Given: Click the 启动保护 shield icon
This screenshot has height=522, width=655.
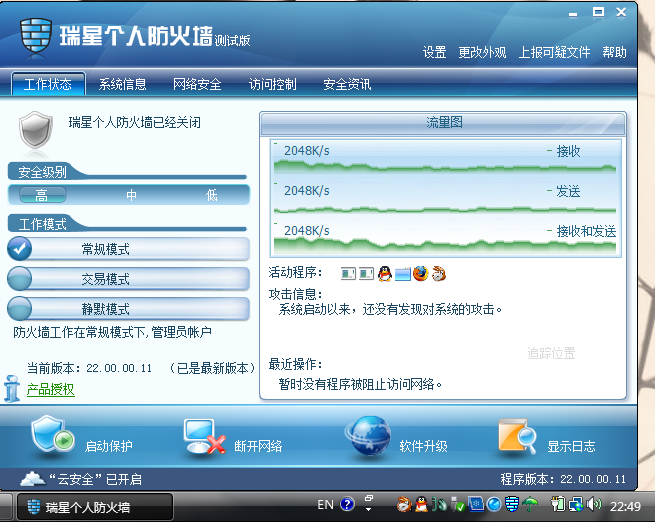Looking at the screenshot, I should pyautogui.click(x=52, y=434).
